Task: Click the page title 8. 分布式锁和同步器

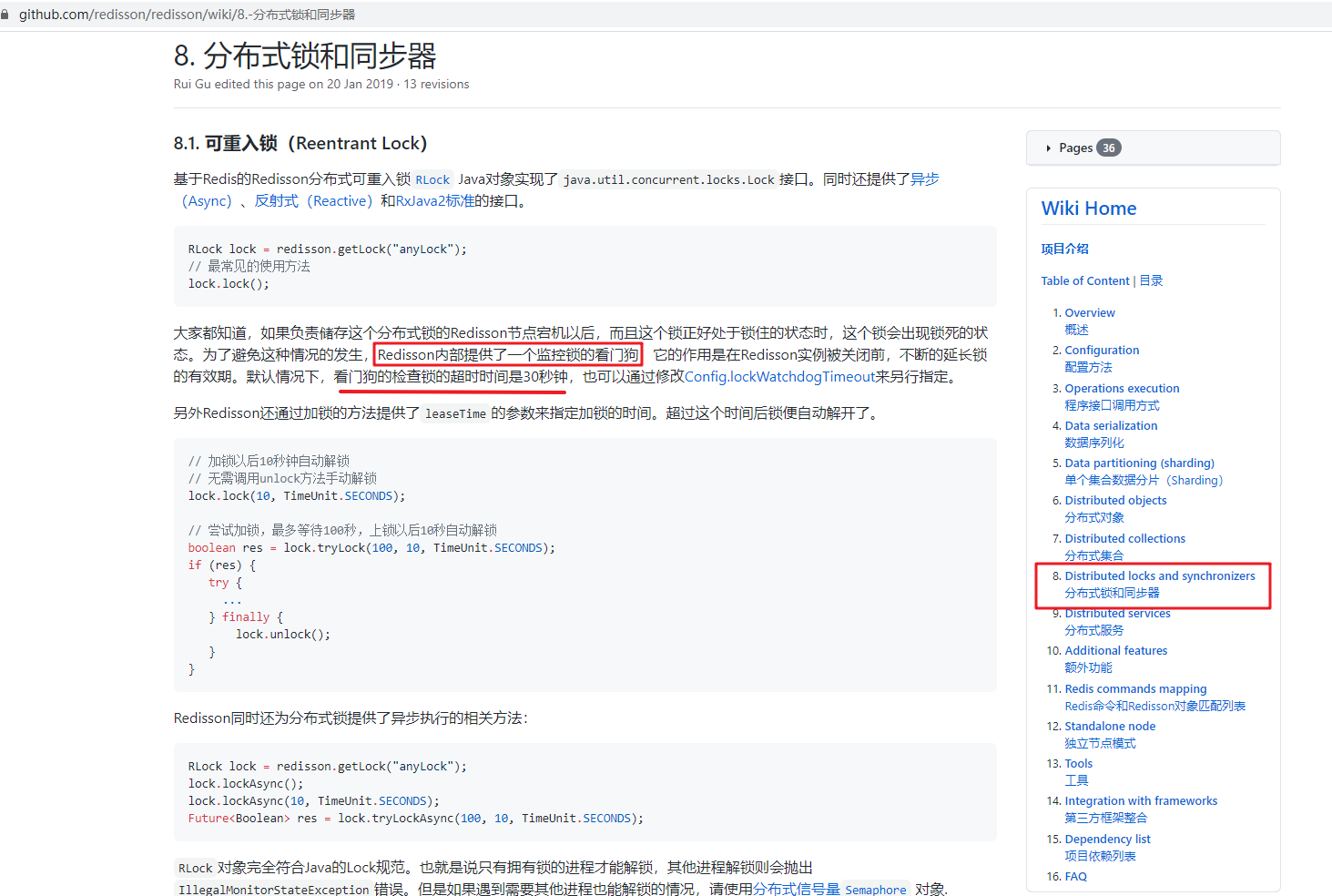Action: [x=305, y=56]
